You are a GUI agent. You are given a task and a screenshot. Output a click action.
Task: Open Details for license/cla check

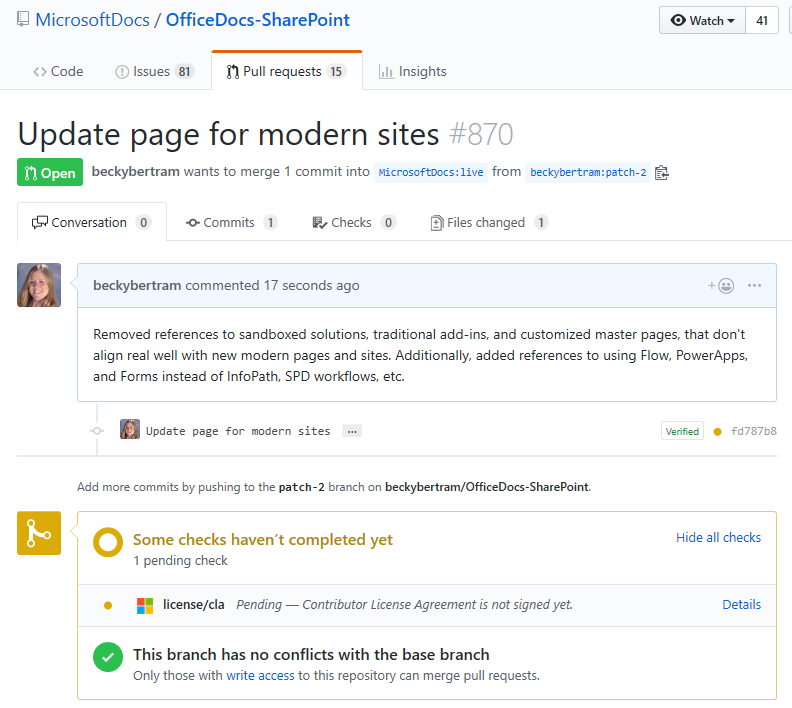[x=741, y=604]
